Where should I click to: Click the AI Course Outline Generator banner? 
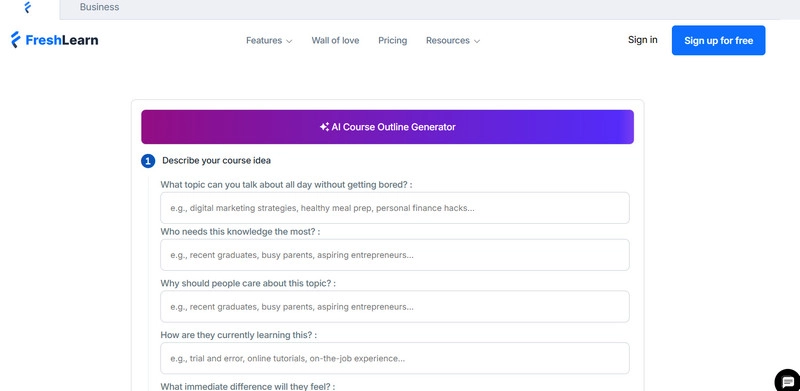click(387, 127)
